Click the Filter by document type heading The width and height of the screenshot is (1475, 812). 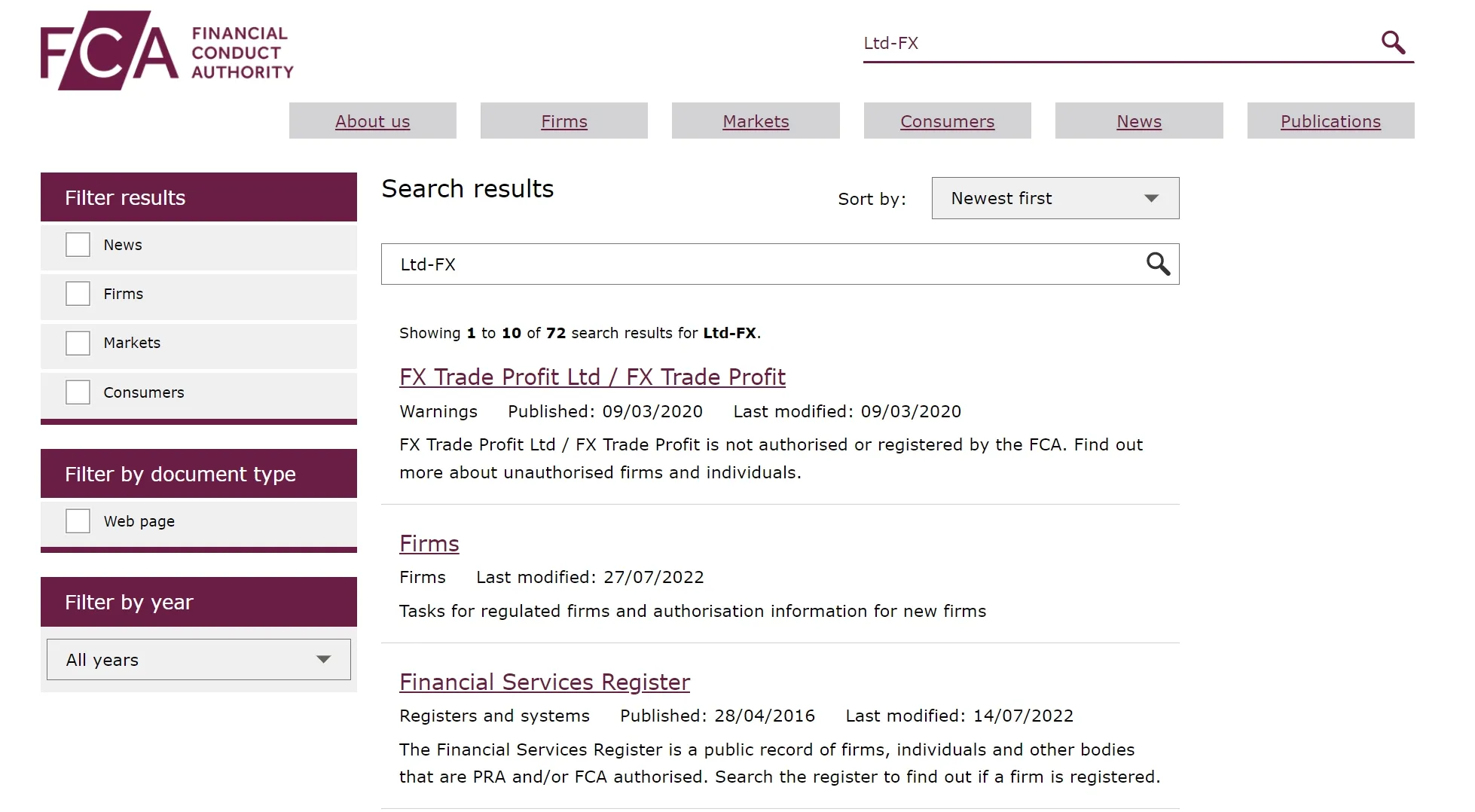(199, 474)
